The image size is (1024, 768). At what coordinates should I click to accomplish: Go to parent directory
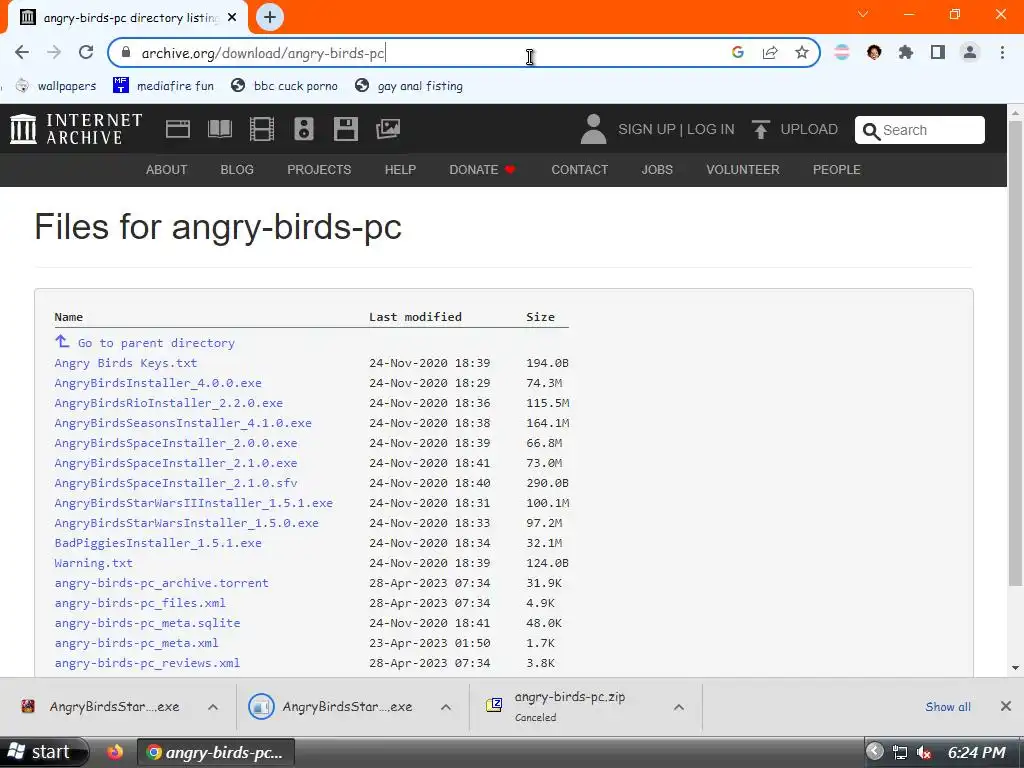click(x=156, y=343)
